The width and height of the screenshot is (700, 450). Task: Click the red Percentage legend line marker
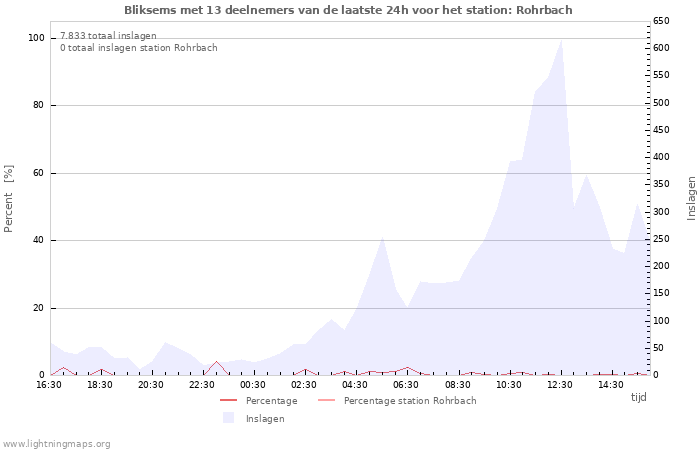point(228,401)
